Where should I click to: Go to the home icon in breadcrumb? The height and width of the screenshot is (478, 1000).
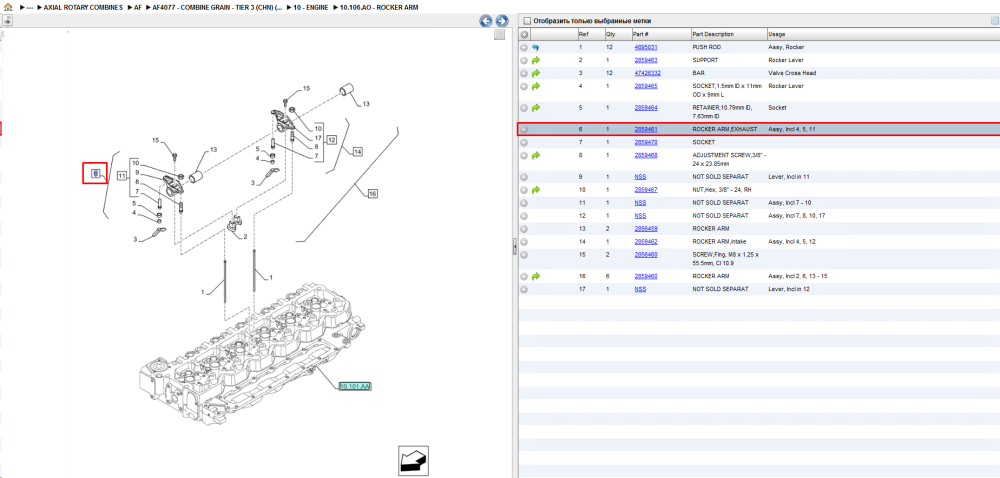pos(7,7)
